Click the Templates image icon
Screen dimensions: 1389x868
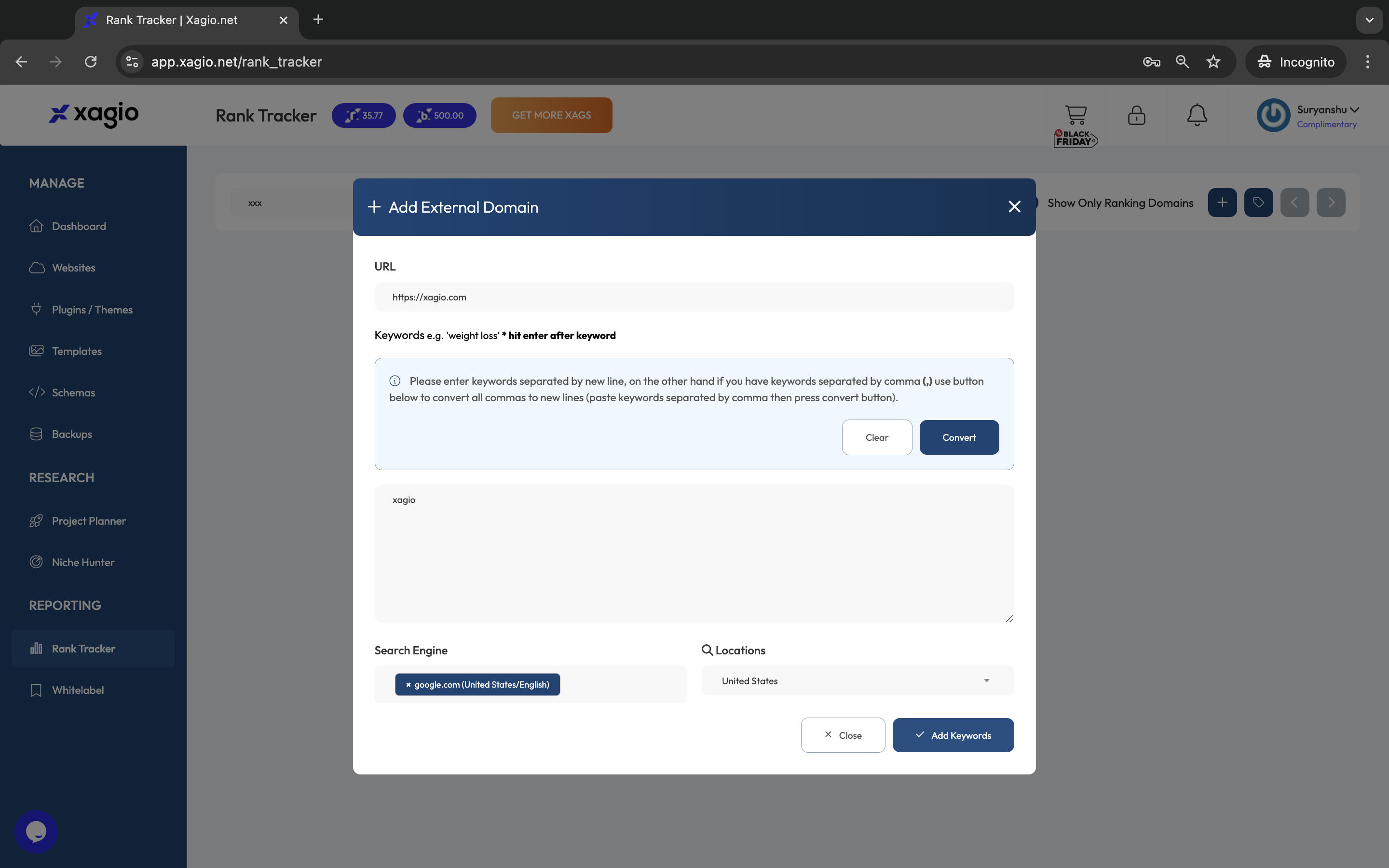click(x=36, y=350)
